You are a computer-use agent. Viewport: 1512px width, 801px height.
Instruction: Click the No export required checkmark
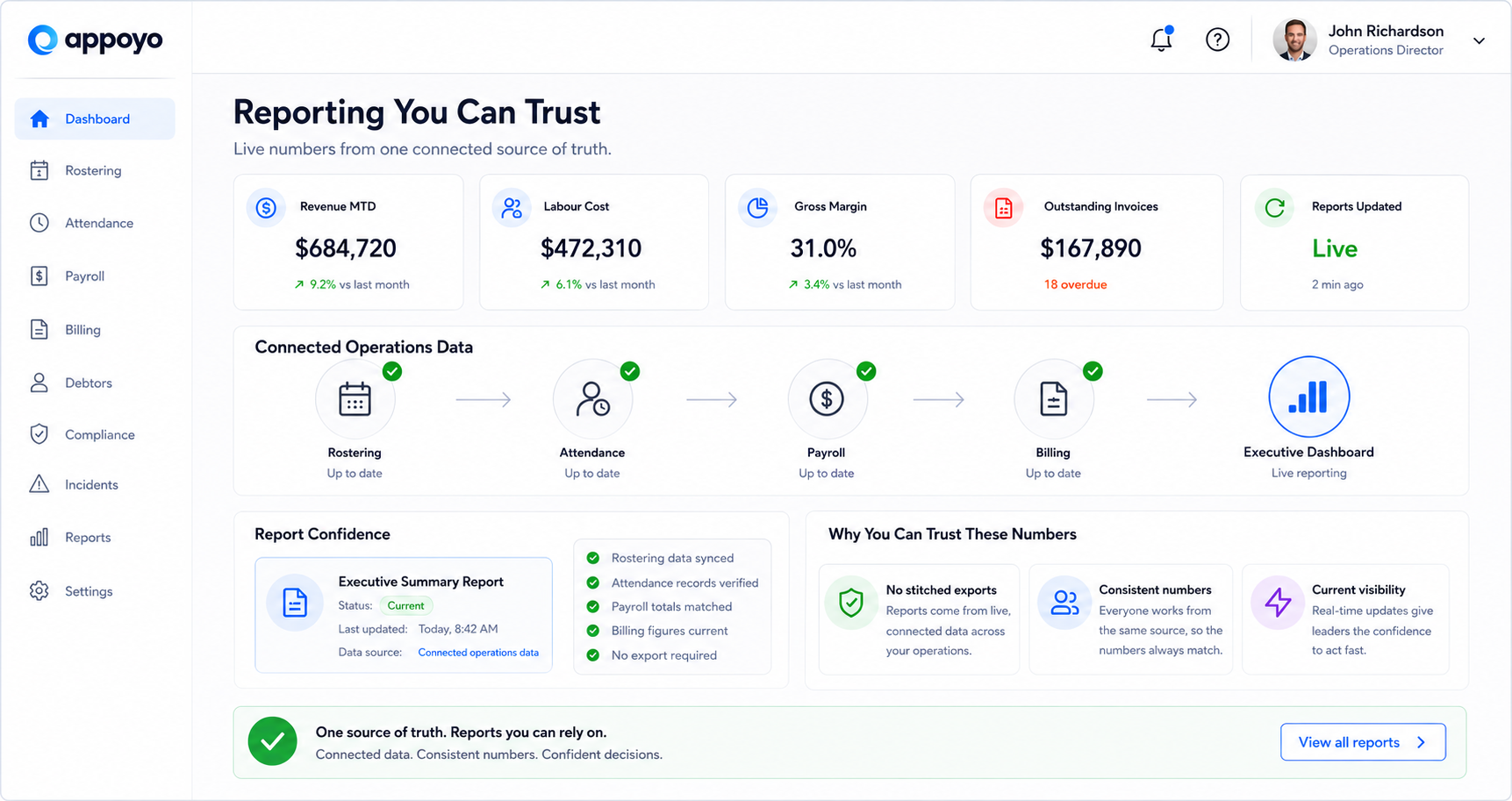point(593,655)
